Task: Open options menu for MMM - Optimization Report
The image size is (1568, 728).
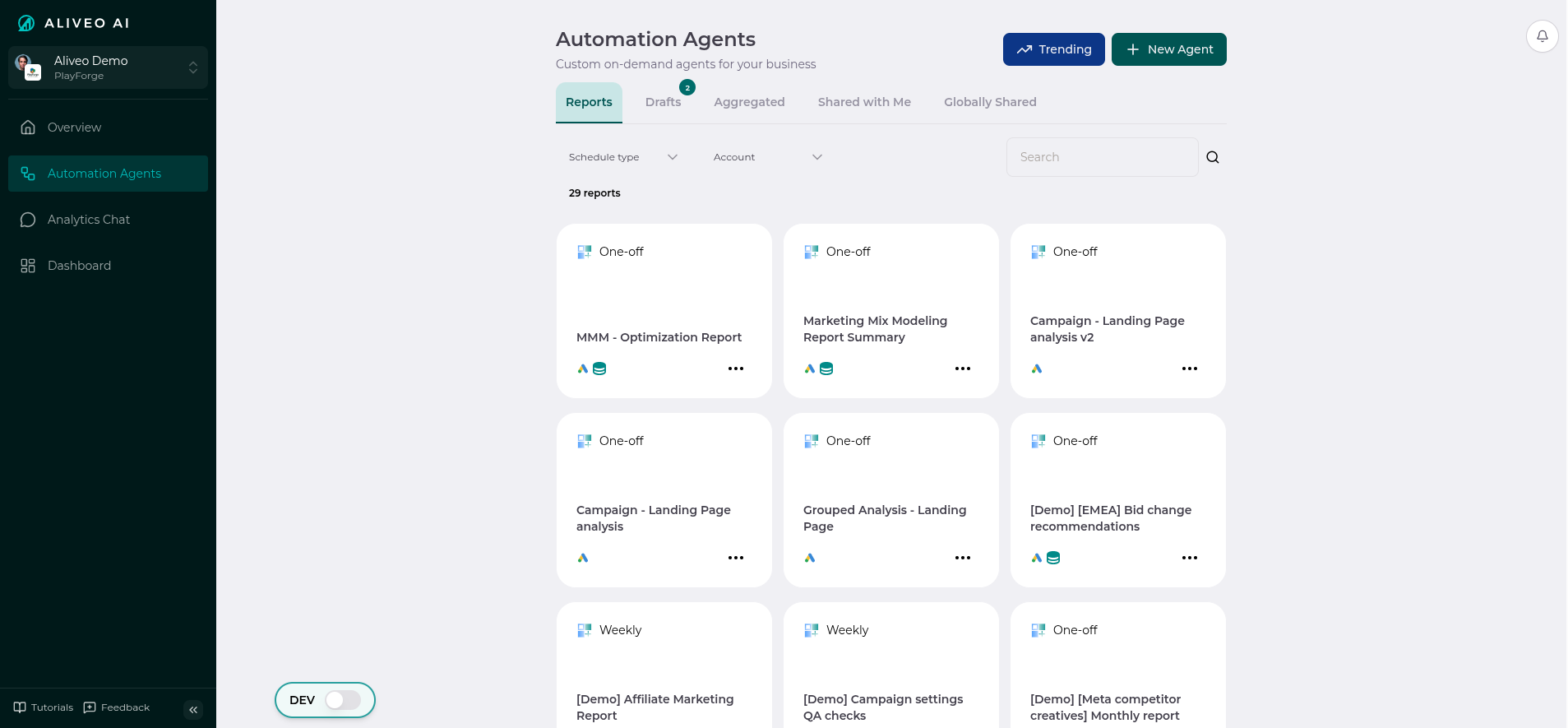Action: pos(735,369)
